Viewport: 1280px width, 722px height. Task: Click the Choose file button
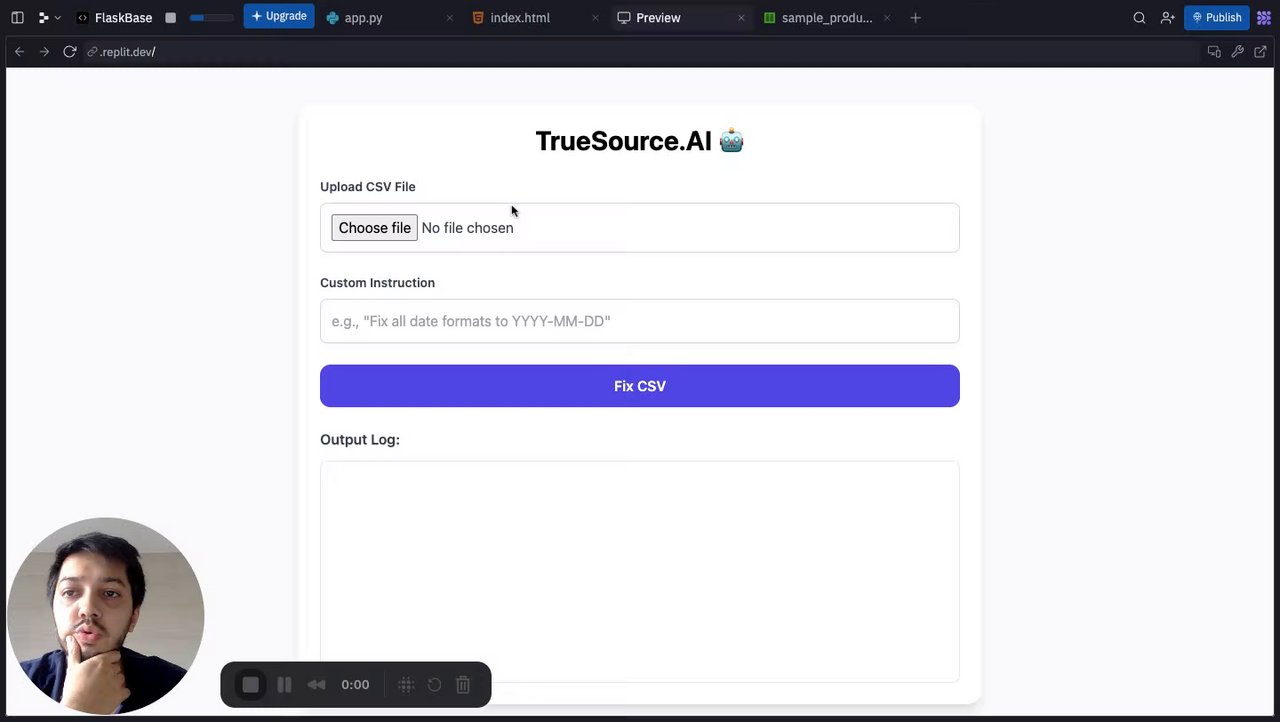(374, 228)
